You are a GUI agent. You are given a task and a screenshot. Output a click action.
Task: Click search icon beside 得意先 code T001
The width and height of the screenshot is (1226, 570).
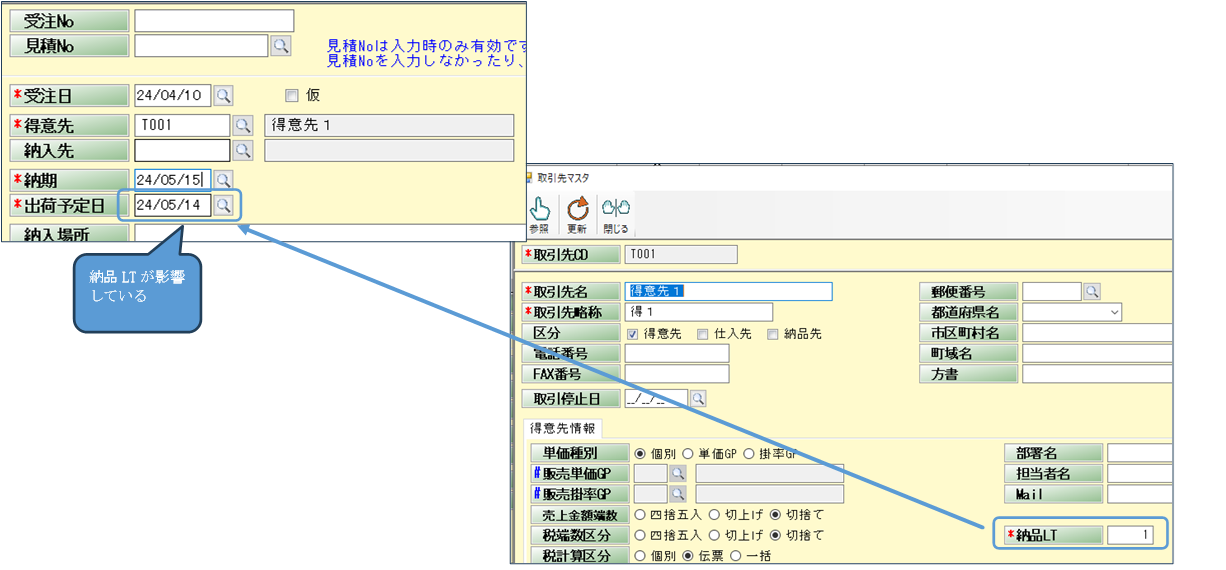coord(243,125)
